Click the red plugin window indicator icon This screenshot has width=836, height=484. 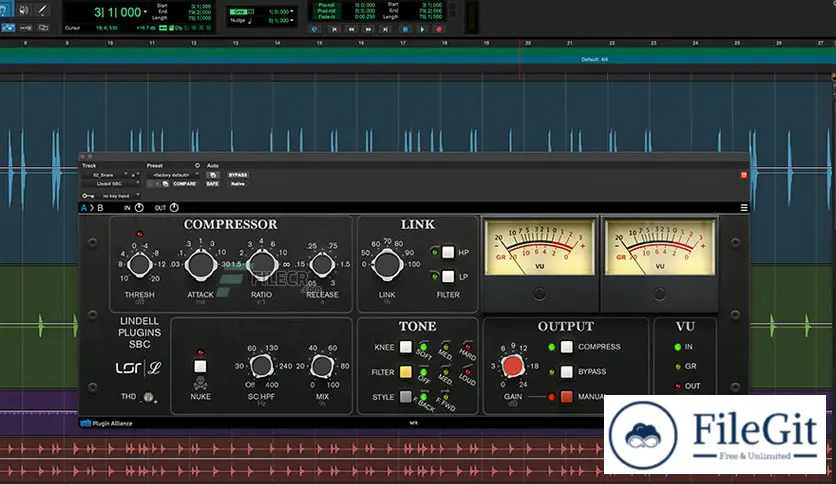pyautogui.click(x=744, y=175)
